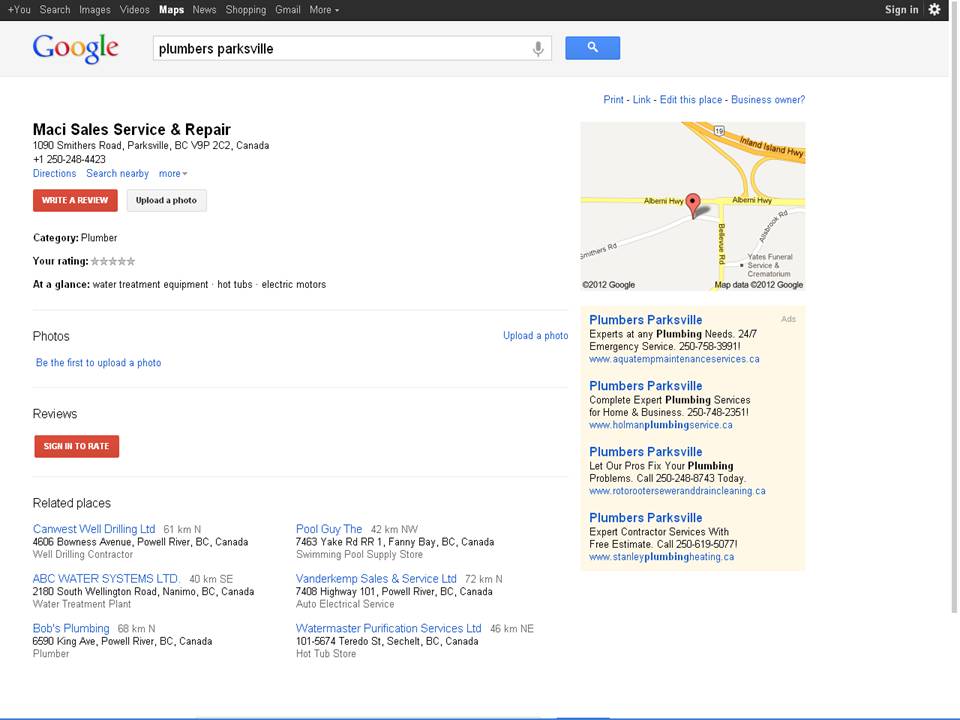This screenshot has width=960, height=720.
Task: Click the 'Reviews' heading
Action: pos(54,414)
